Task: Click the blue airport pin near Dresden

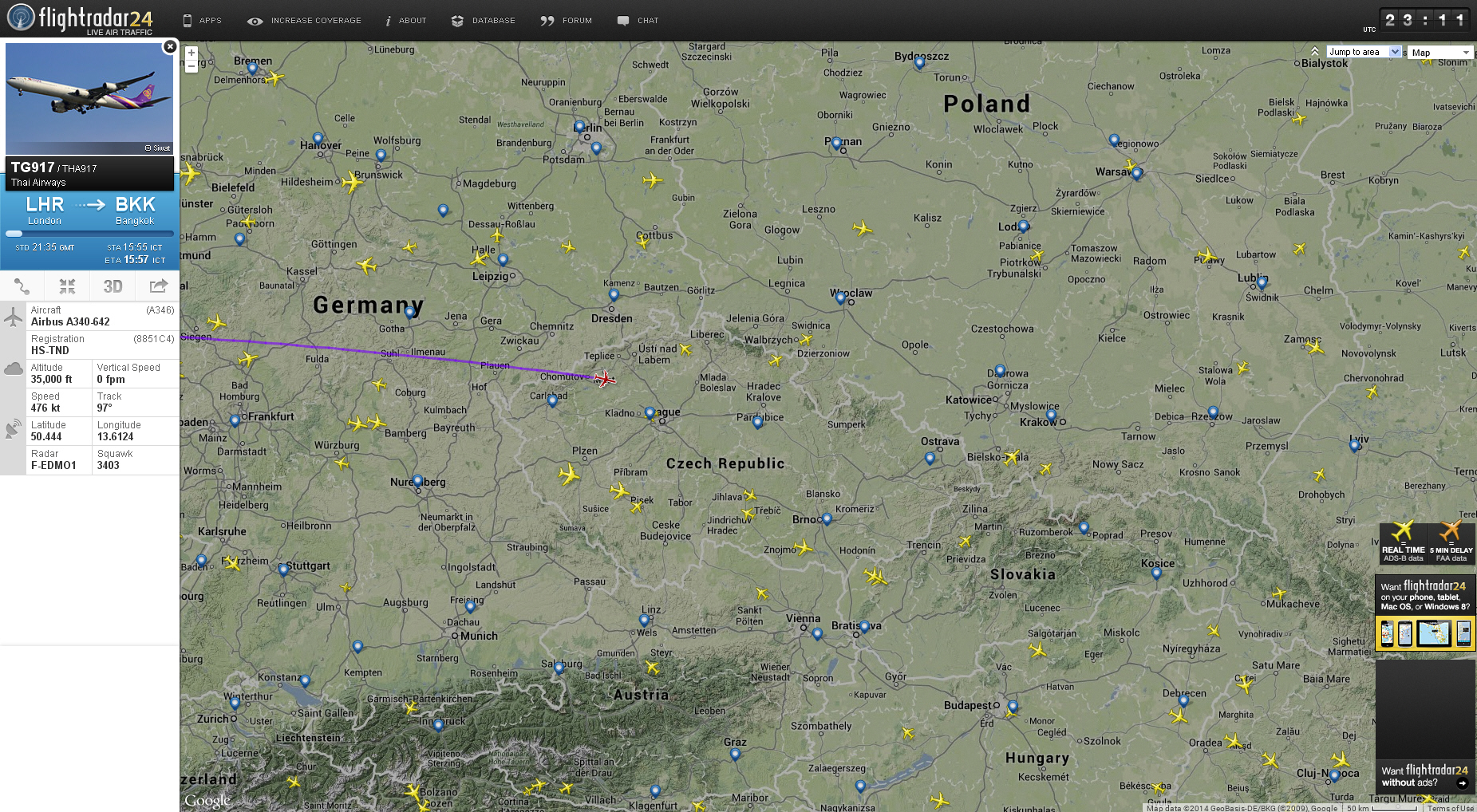Action: [x=614, y=294]
